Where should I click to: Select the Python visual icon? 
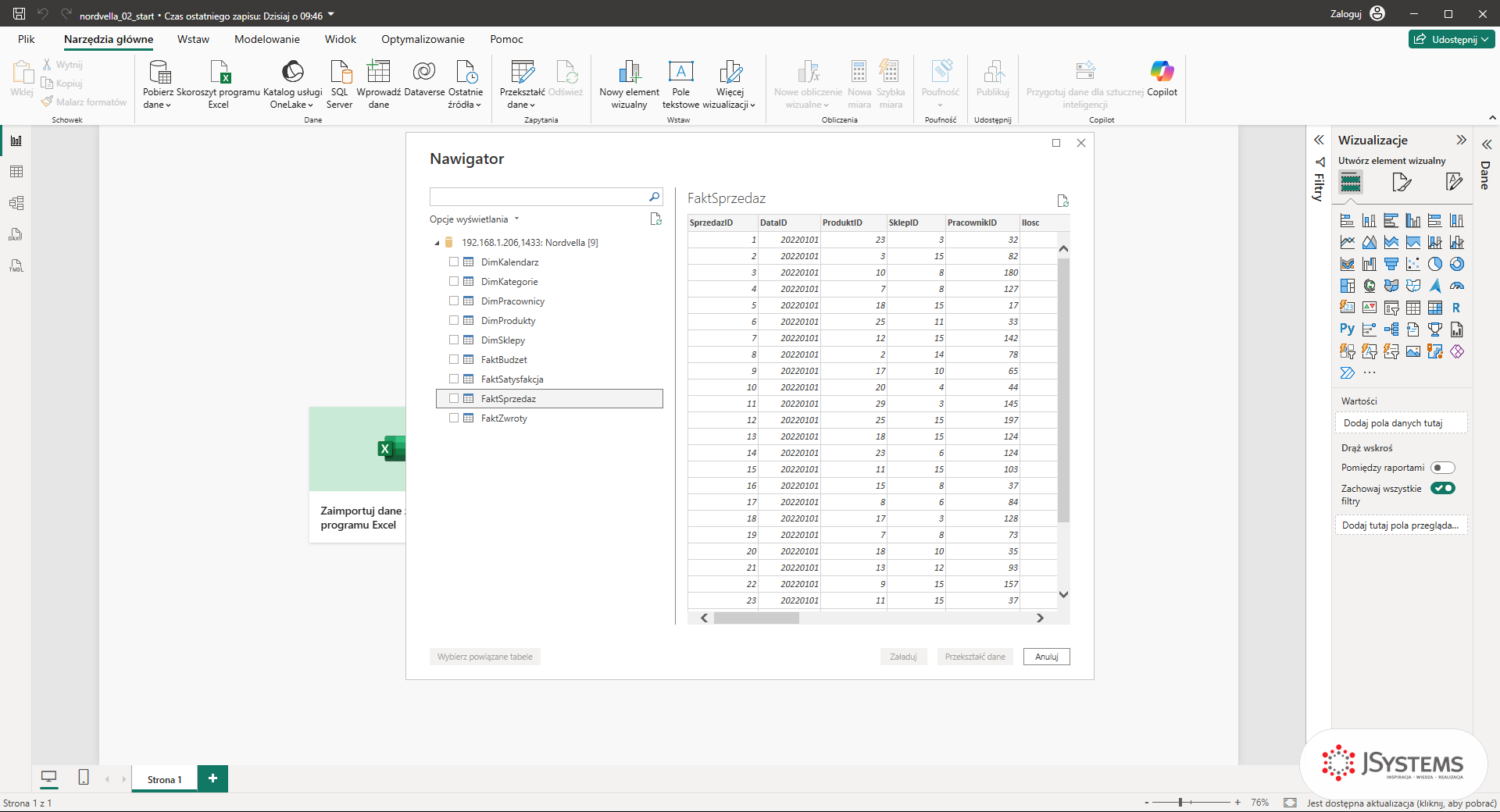click(x=1347, y=329)
